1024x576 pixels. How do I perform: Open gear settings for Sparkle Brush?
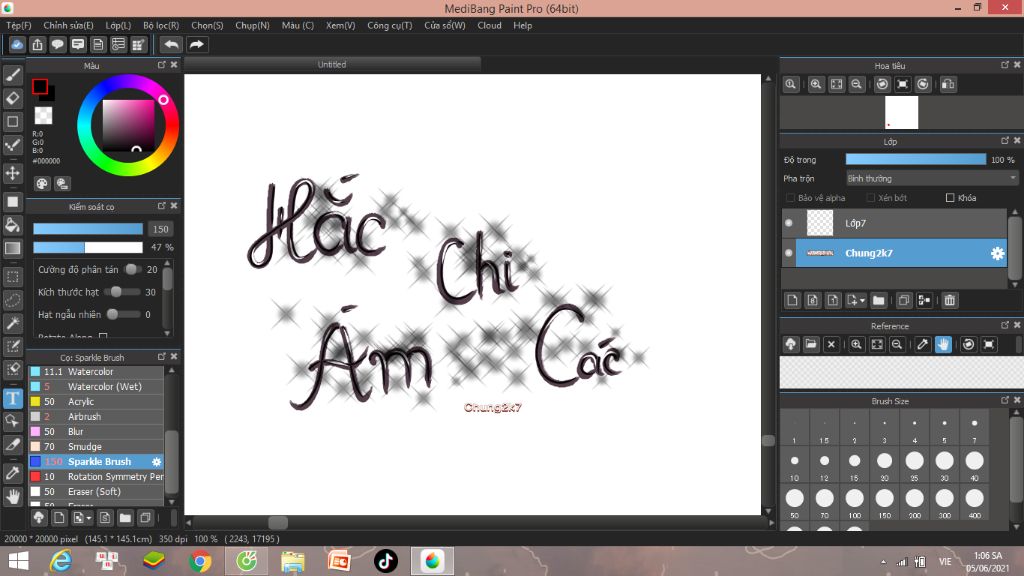pyautogui.click(x=157, y=462)
